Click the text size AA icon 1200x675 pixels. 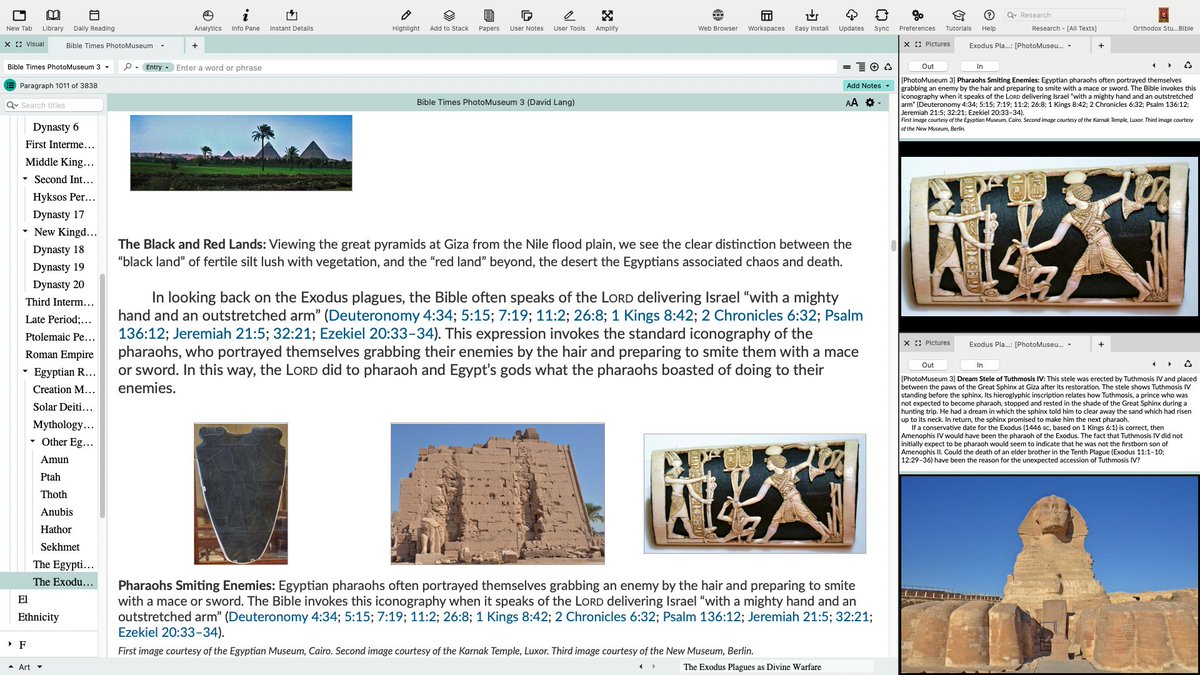pyautogui.click(x=852, y=103)
